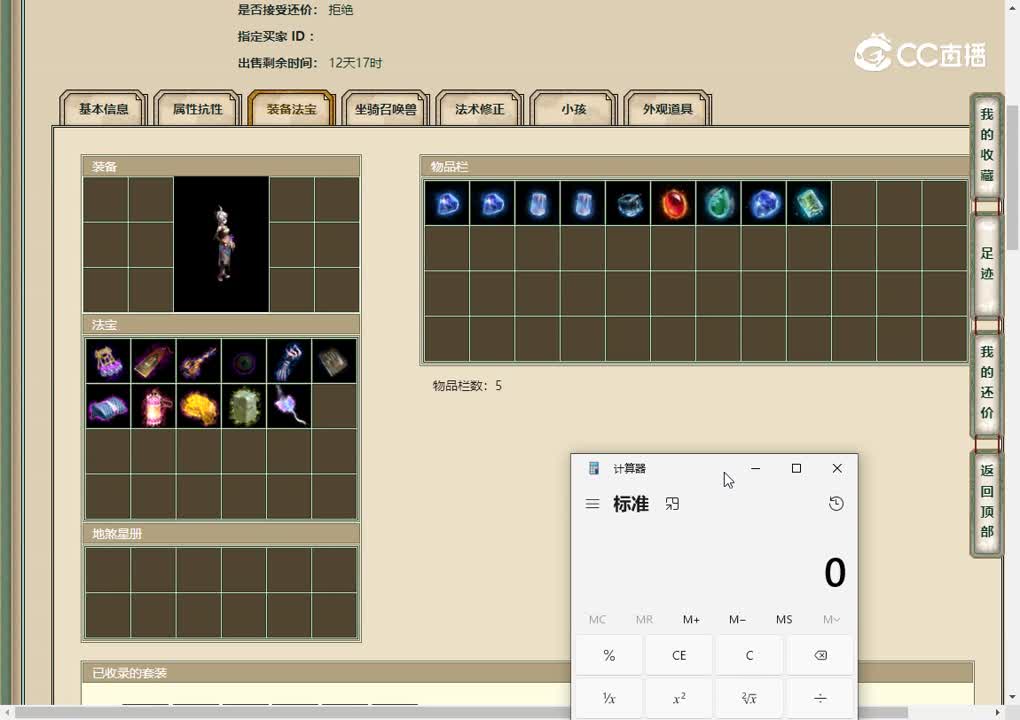Viewport: 1020px width, 720px height.
Task: Select the golden flame talisman
Action: [198, 406]
